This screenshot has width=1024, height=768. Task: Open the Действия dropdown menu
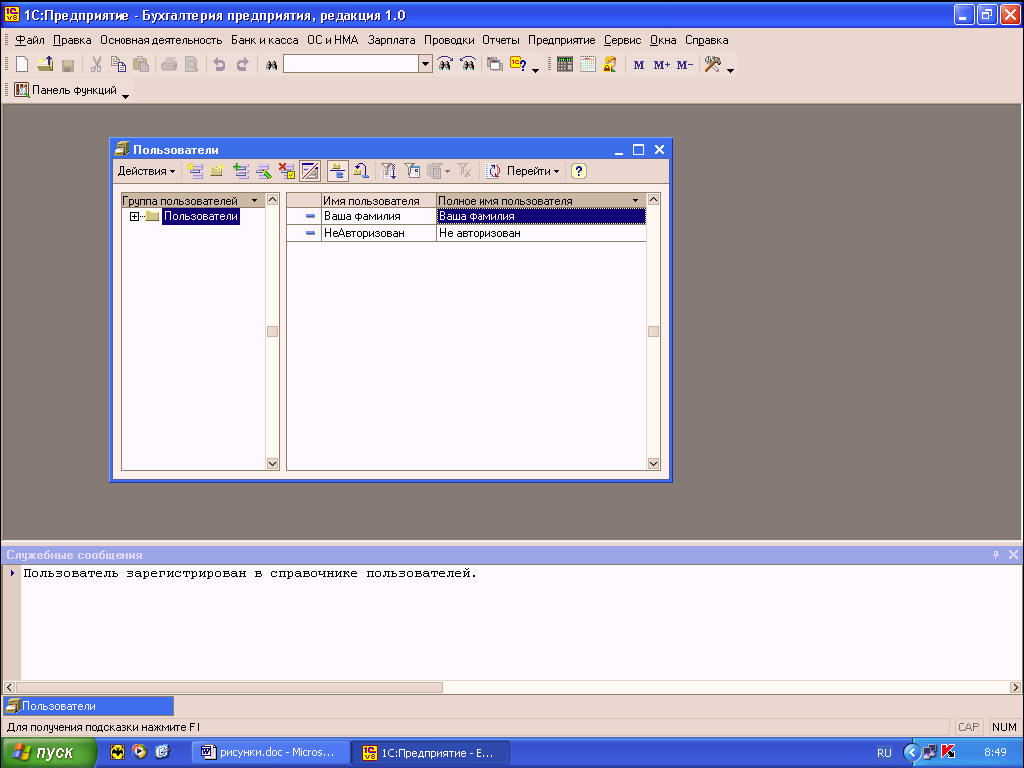(146, 171)
